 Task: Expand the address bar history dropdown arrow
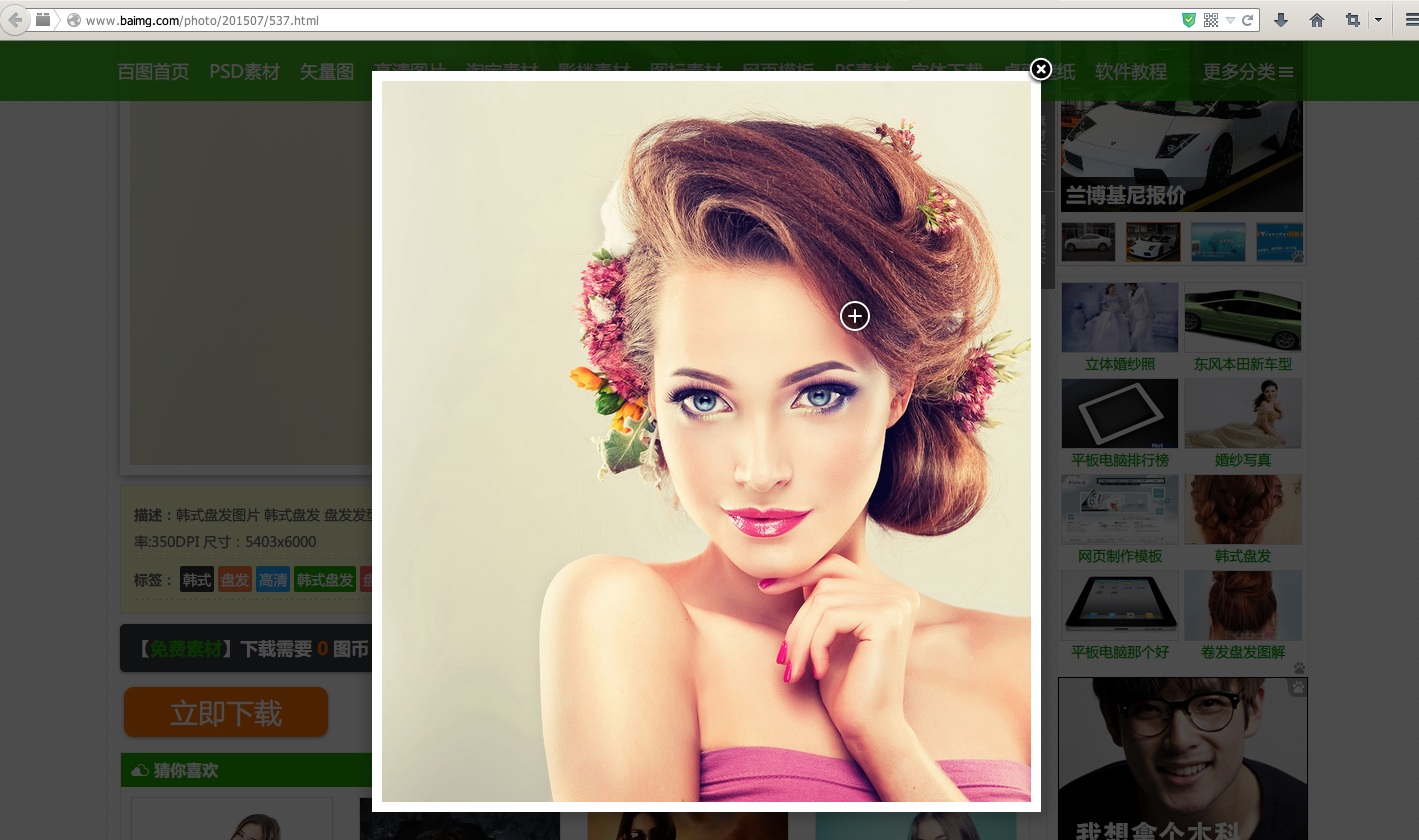click(x=1230, y=20)
